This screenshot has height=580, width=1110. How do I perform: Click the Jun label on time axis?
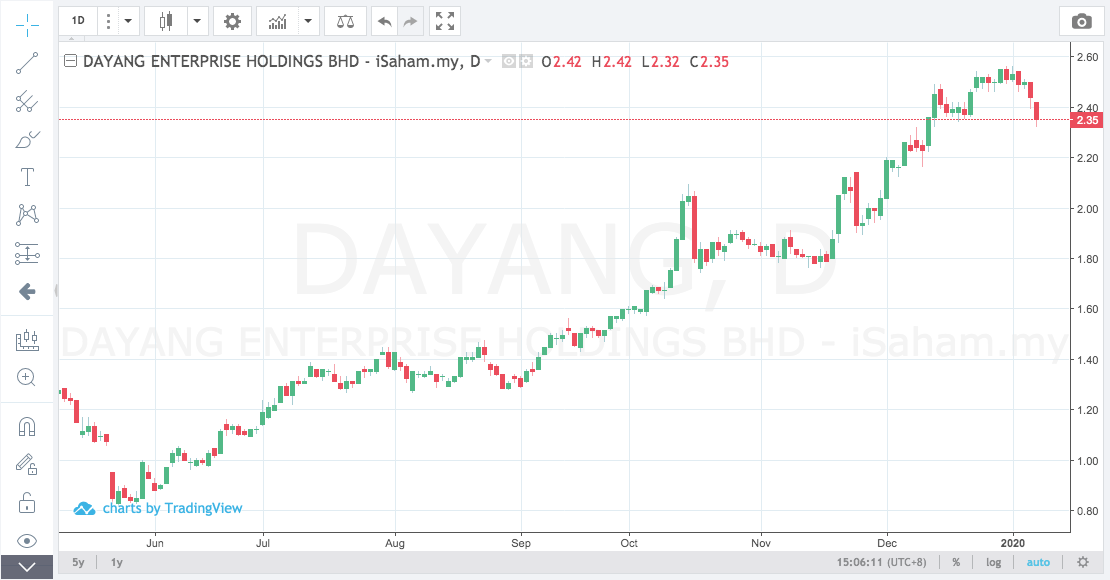coord(154,543)
